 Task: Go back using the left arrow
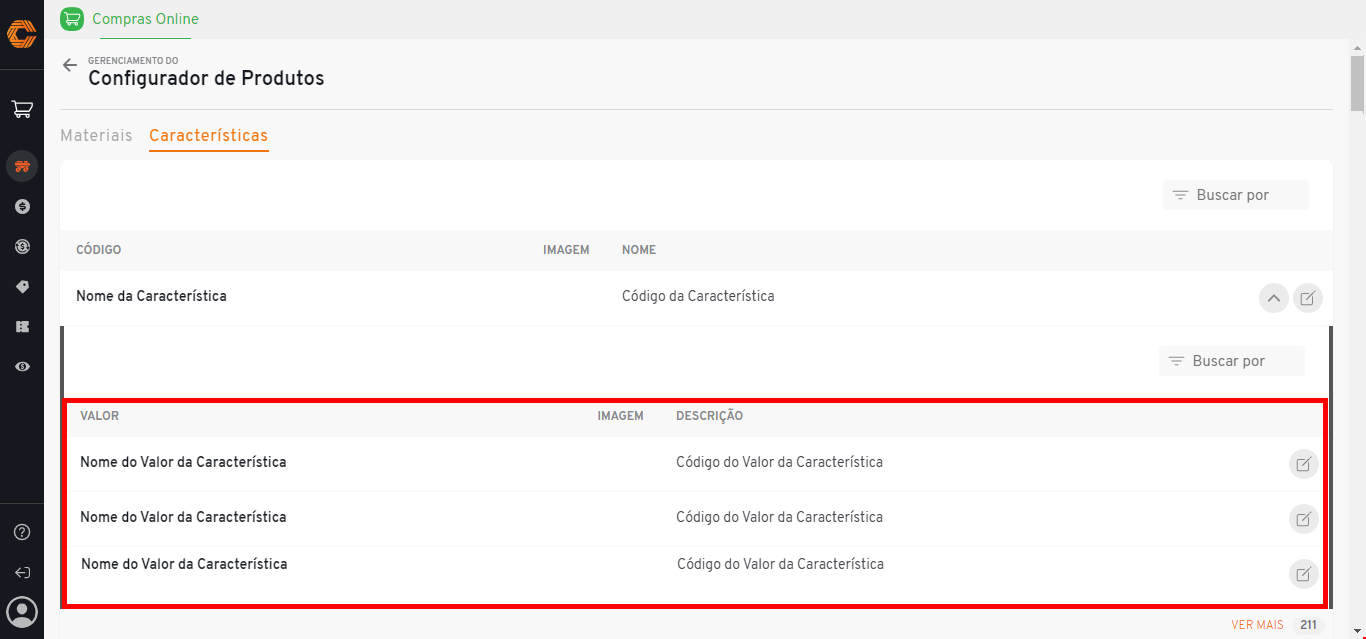(x=69, y=65)
